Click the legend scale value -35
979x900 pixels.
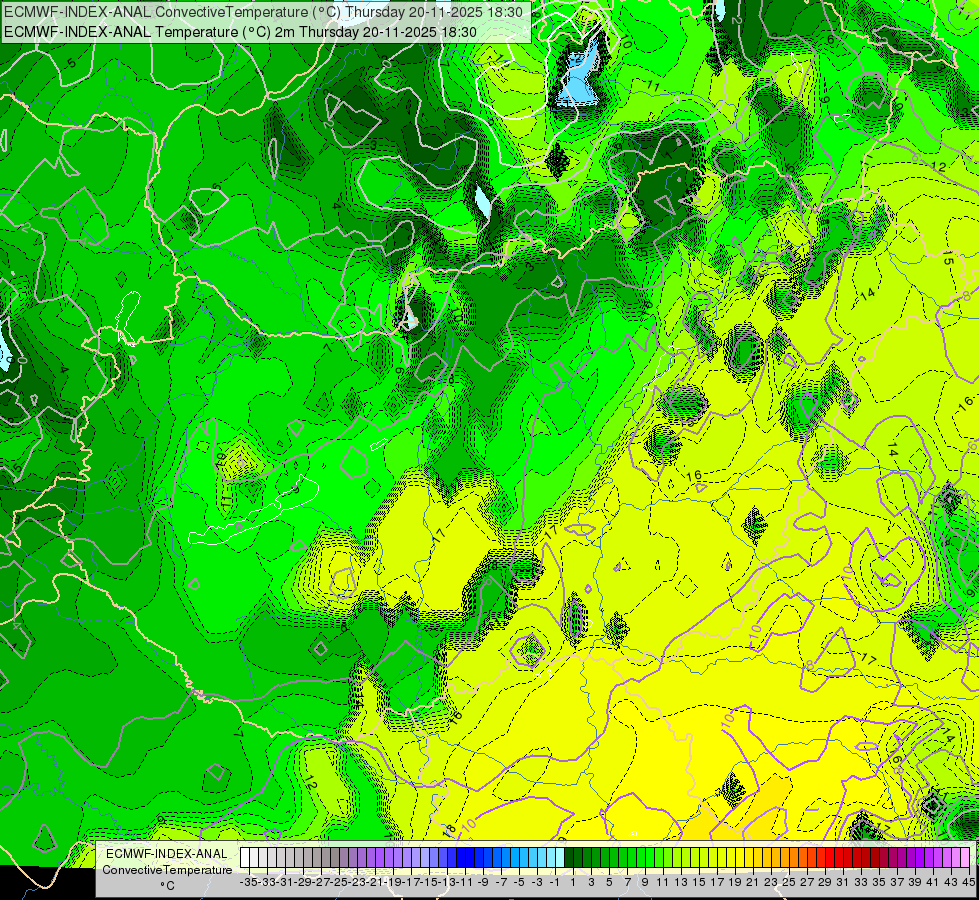249,883
